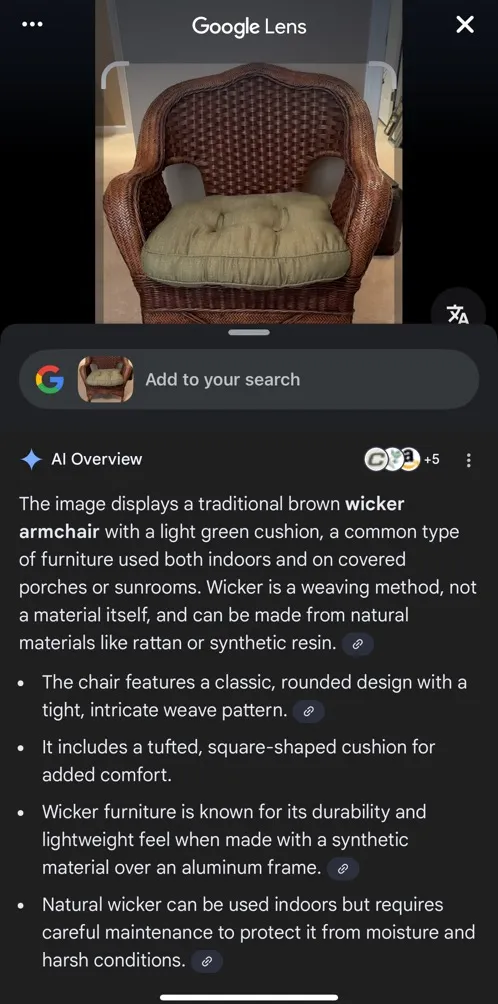Tap the 'AI Overview' heading label
The height and width of the screenshot is (1004, 498).
97,459
